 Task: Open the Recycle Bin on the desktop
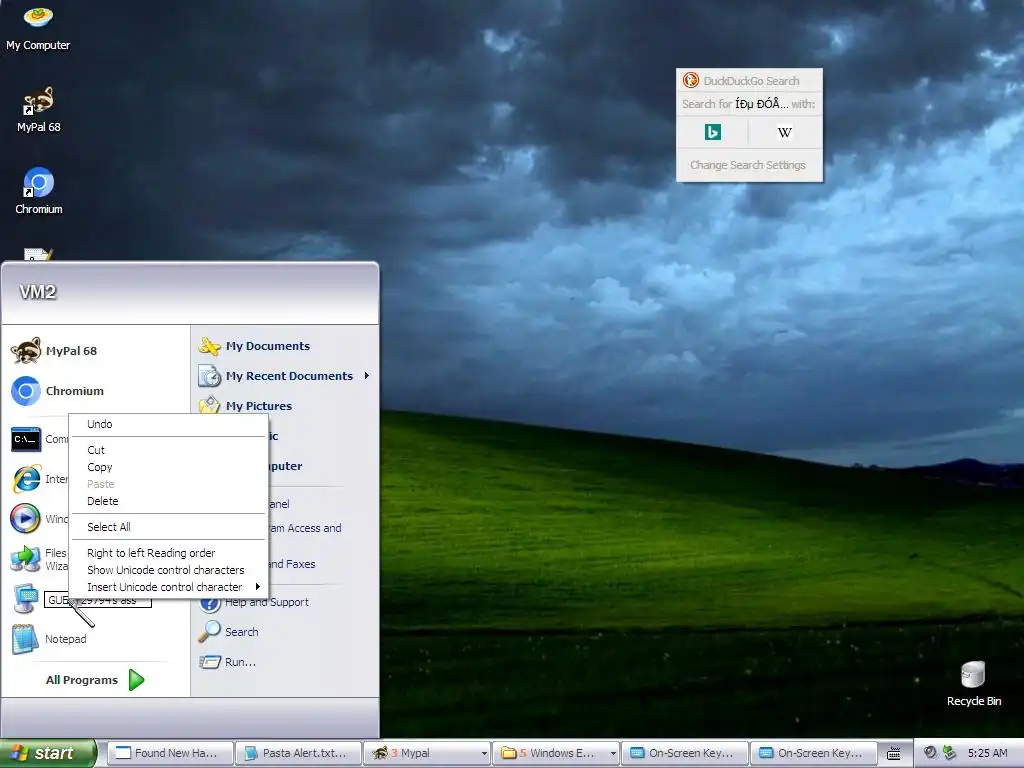point(973,684)
